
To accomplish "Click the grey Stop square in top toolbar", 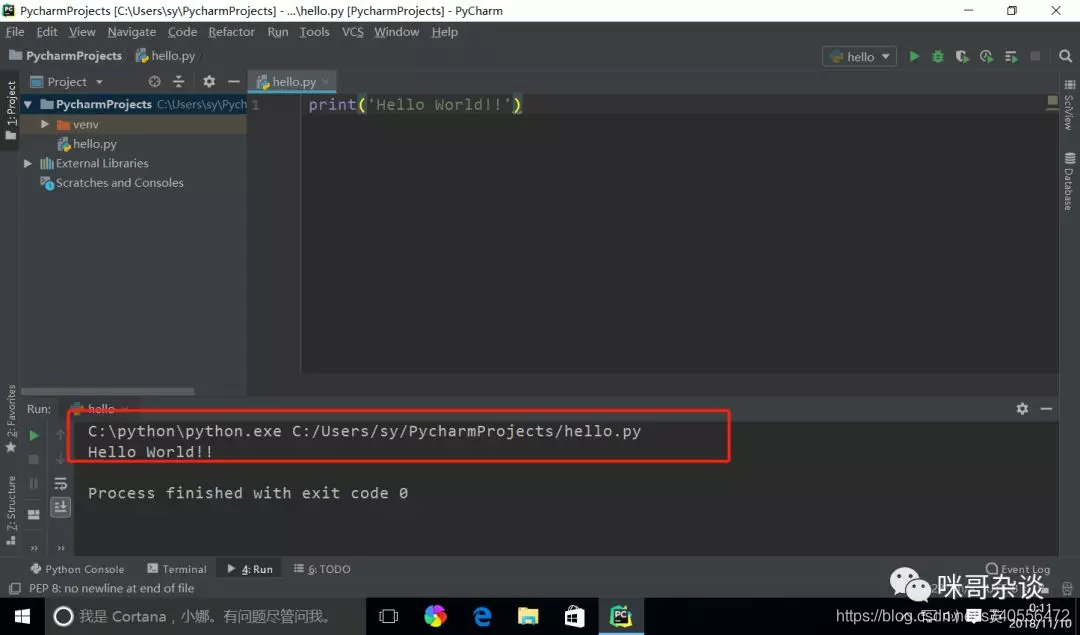I will 1035,56.
